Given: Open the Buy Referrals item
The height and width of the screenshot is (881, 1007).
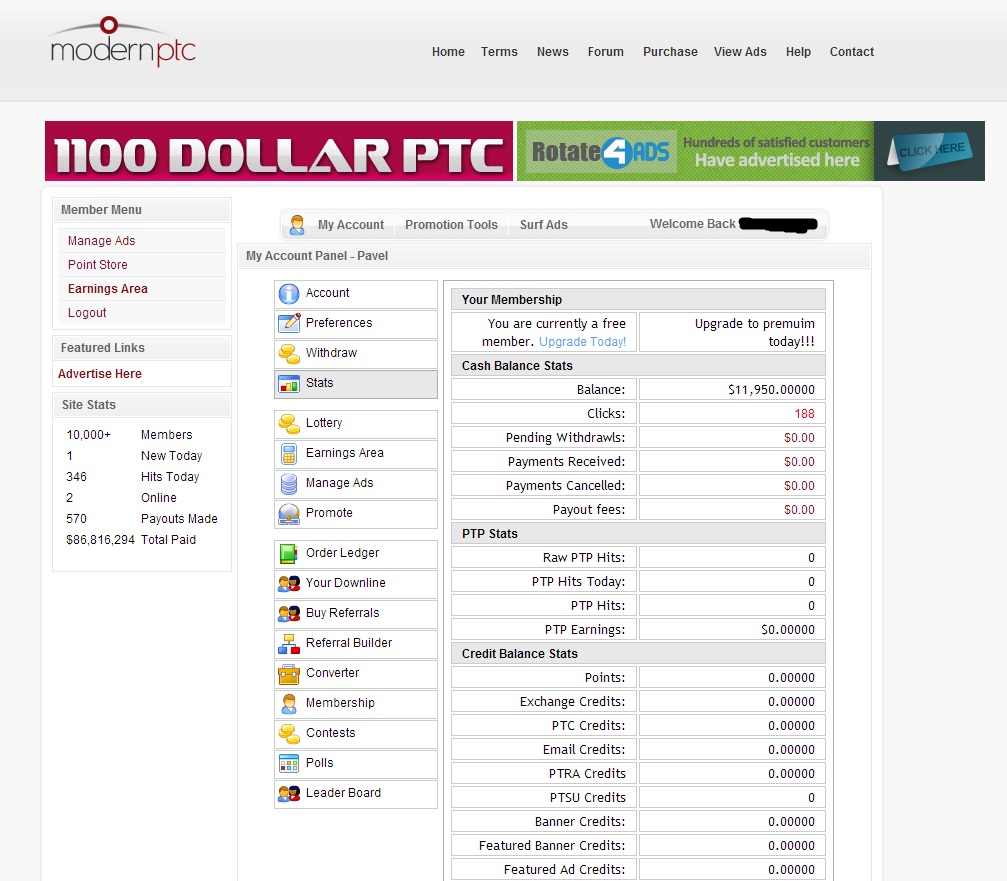Looking at the screenshot, I should (x=356, y=613).
